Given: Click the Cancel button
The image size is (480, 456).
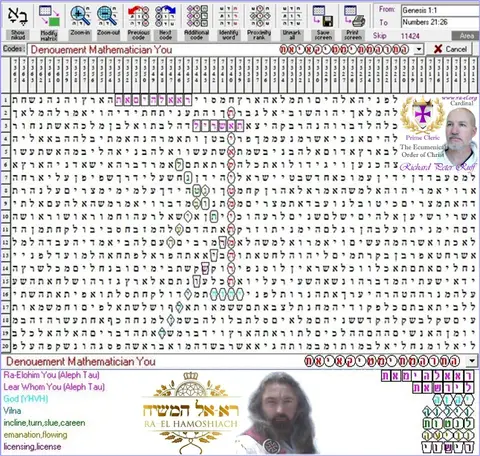Looking at the screenshot, I should tap(450, 49).
